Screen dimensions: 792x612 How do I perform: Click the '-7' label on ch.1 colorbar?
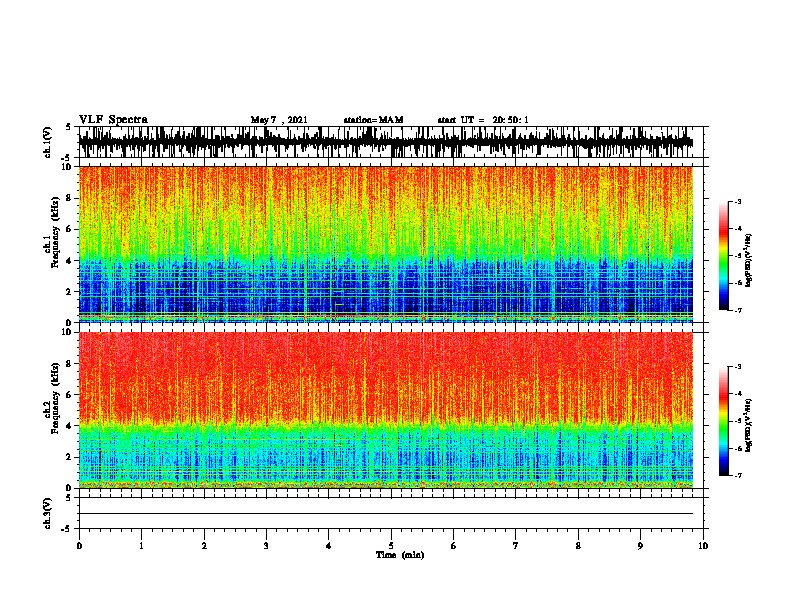coord(737,310)
